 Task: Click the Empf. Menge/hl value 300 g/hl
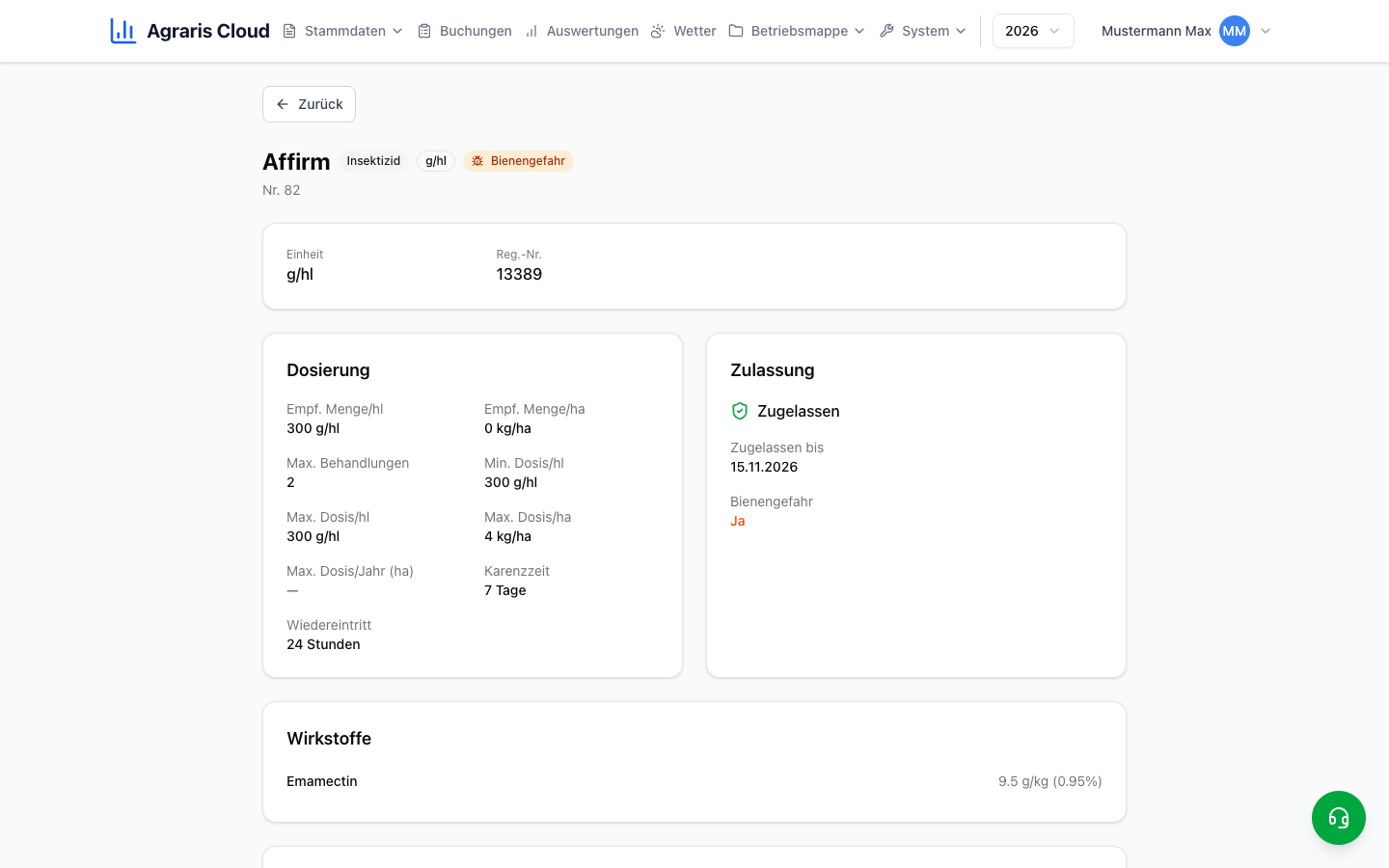click(x=313, y=428)
